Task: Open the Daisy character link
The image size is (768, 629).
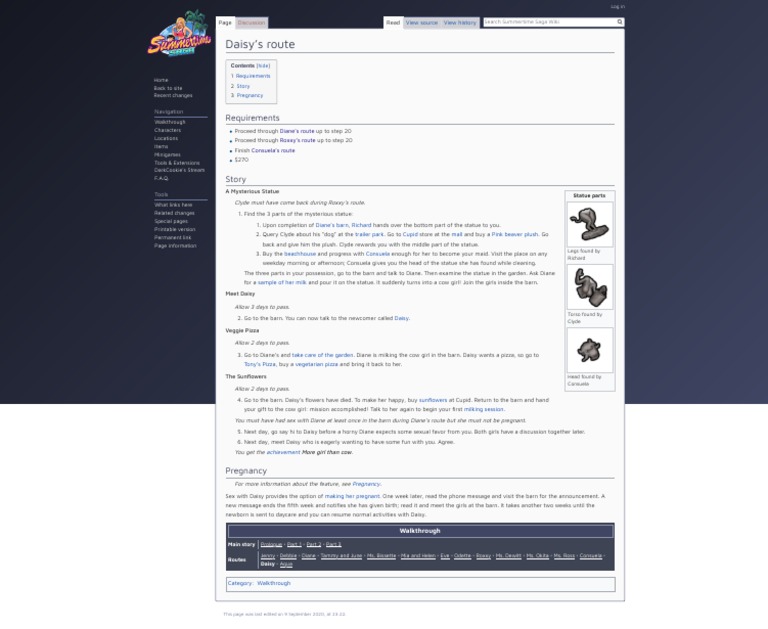Action: (401, 318)
